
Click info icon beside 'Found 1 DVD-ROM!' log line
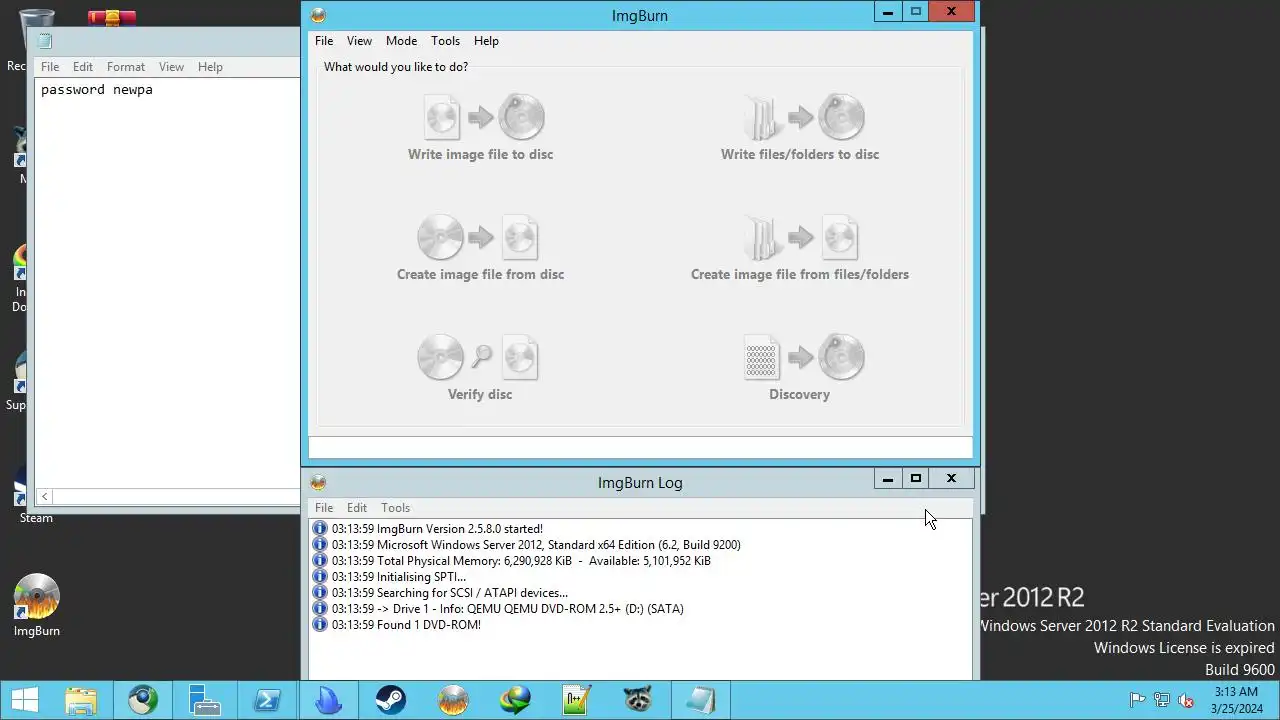pos(320,625)
